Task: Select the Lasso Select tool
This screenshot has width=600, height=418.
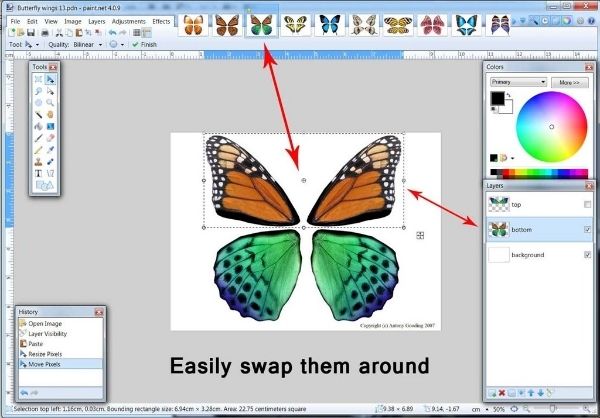Action: pyautogui.click(x=38, y=91)
